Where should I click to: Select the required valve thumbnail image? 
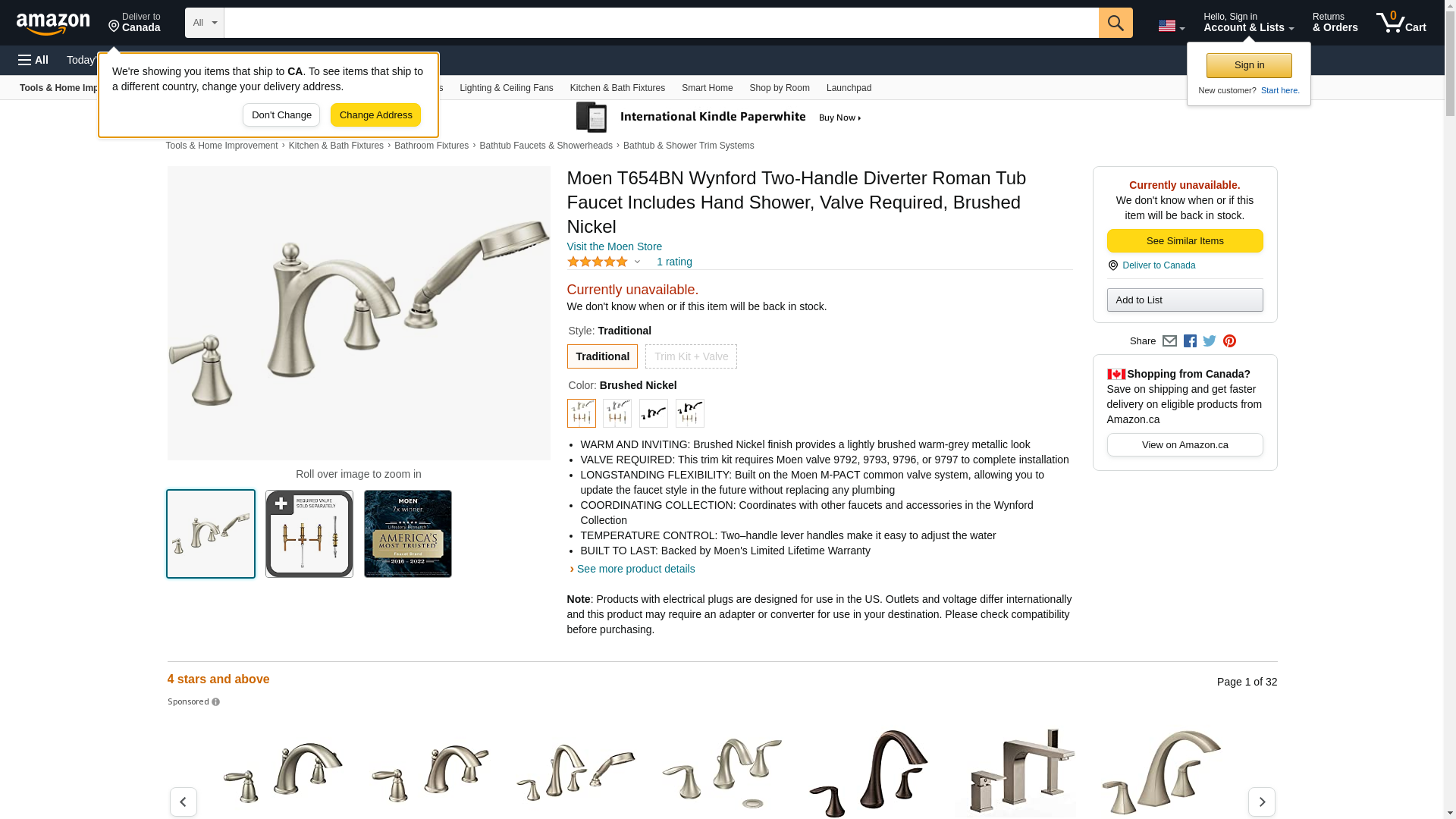click(309, 534)
